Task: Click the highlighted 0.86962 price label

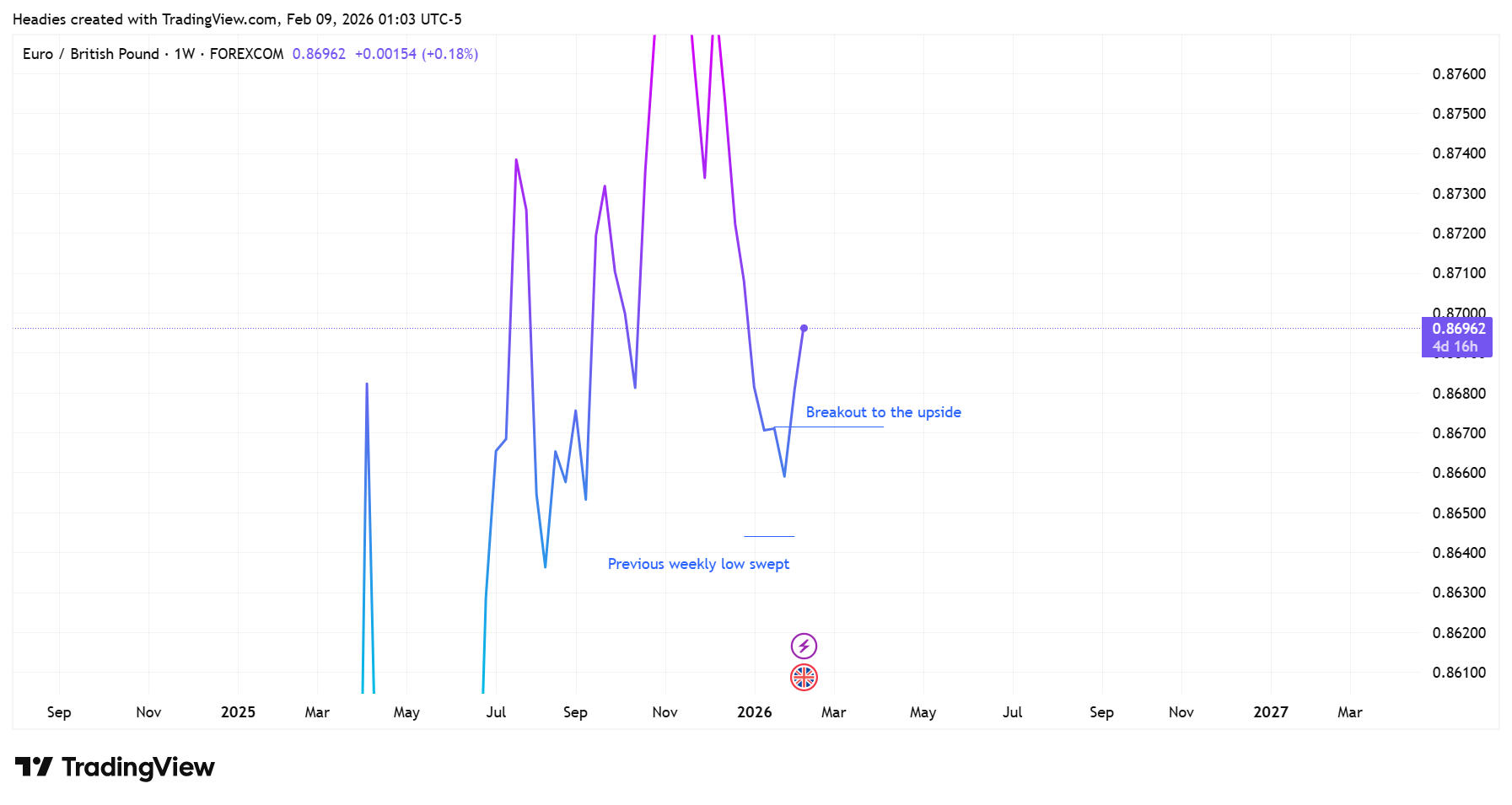Action: [1458, 329]
